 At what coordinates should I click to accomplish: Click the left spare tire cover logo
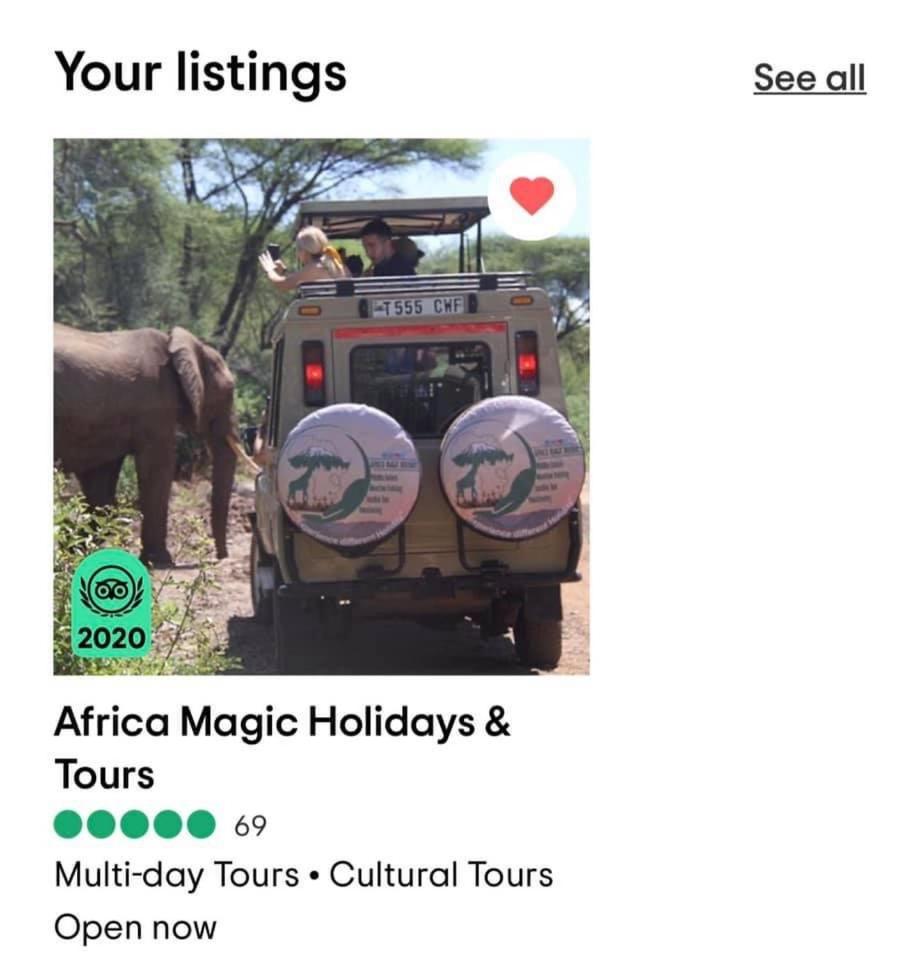pos(348,474)
